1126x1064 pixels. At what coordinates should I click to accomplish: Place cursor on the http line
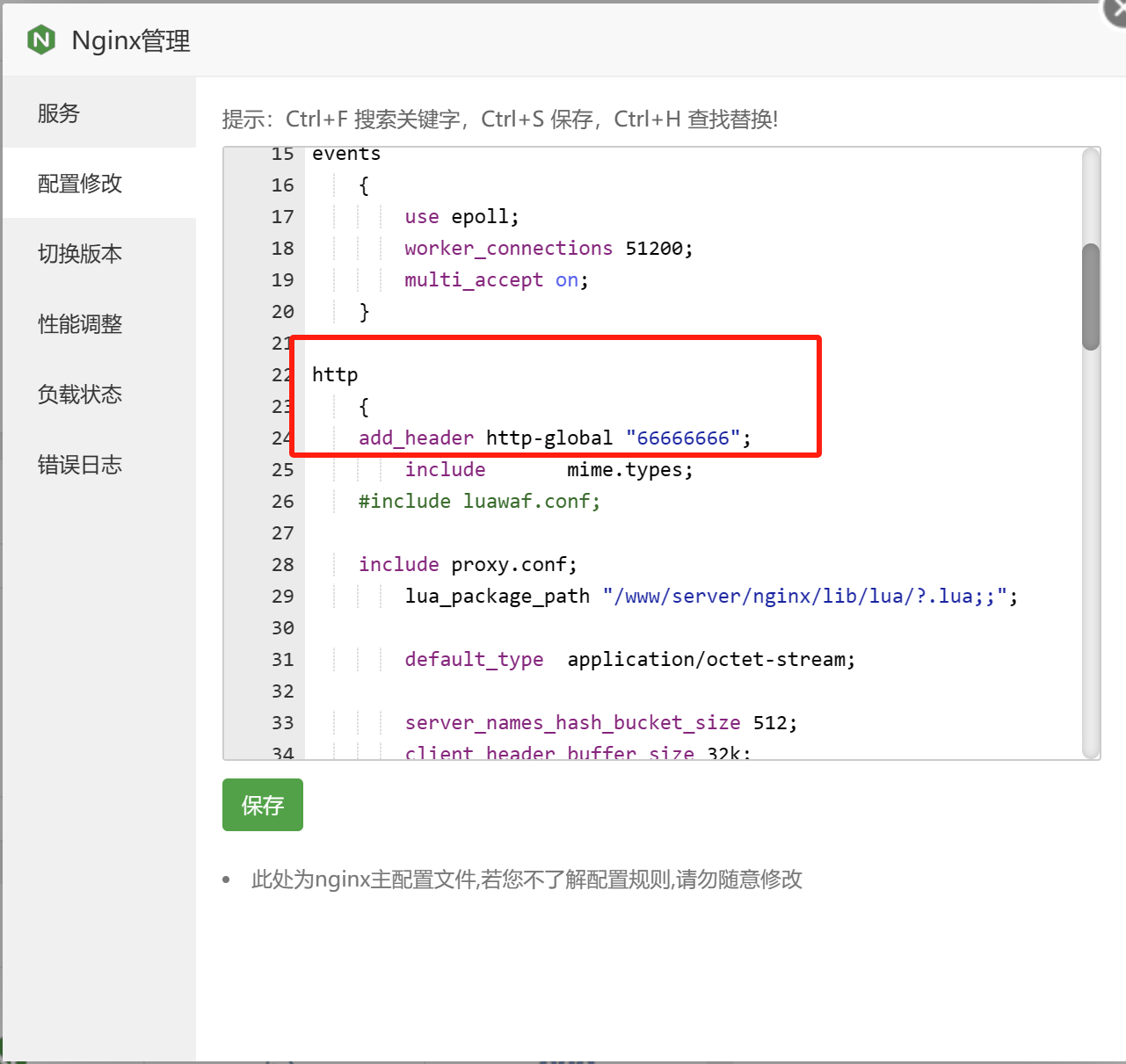pos(335,375)
